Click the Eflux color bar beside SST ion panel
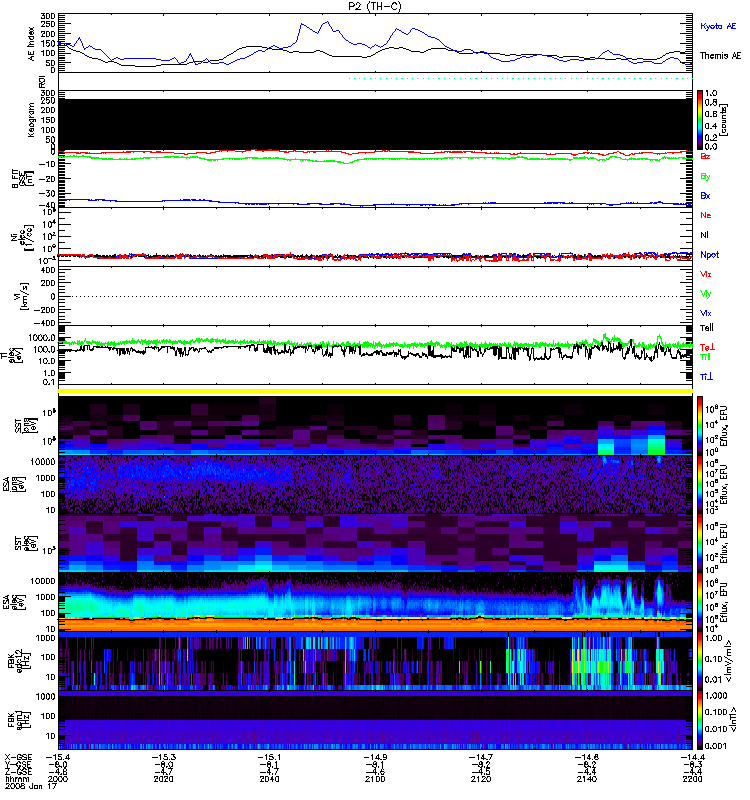 (700, 425)
